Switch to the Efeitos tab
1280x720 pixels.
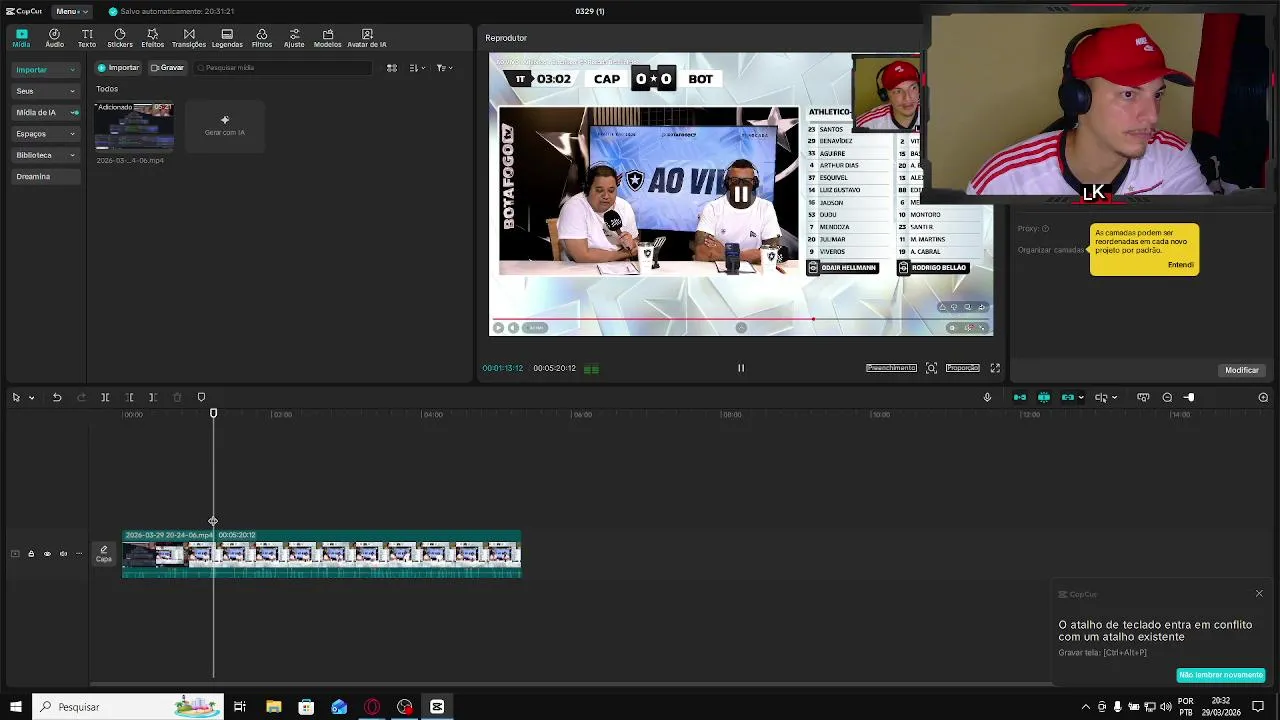[x=152, y=38]
